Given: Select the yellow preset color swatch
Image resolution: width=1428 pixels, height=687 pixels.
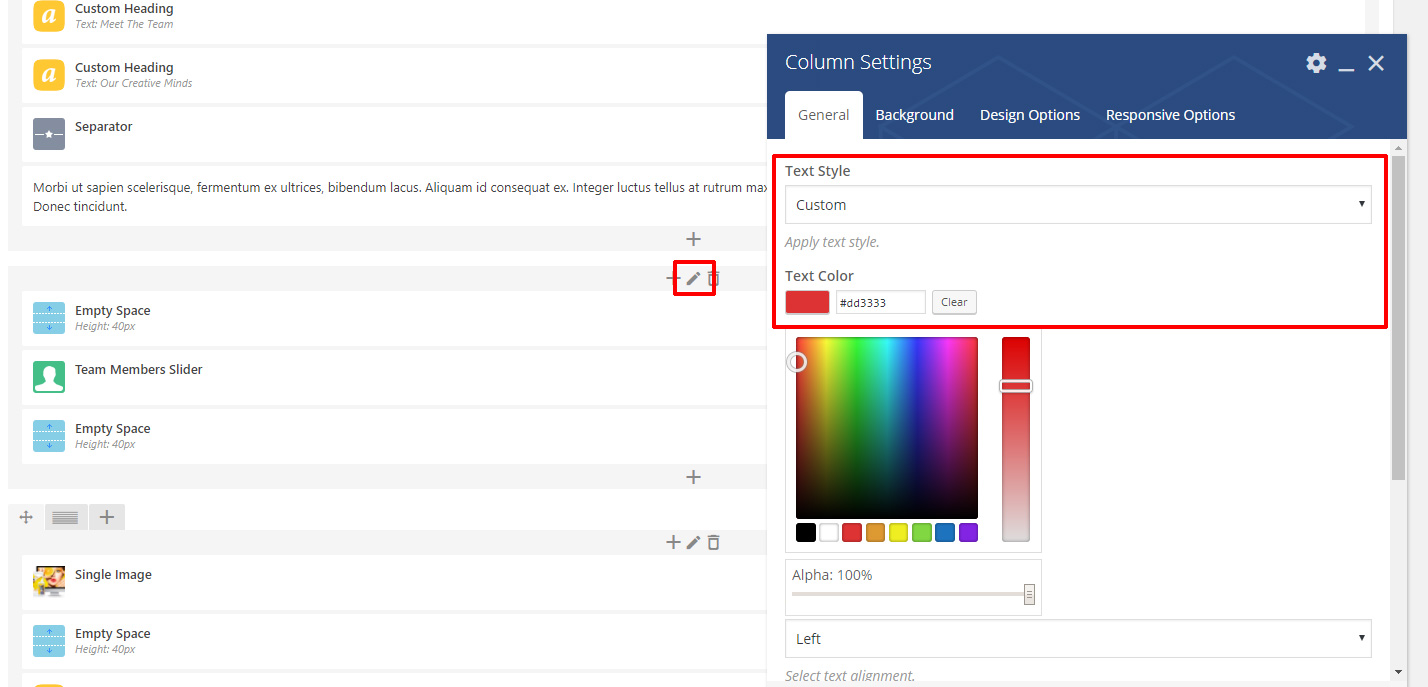Looking at the screenshot, I should tap(898, 532).
